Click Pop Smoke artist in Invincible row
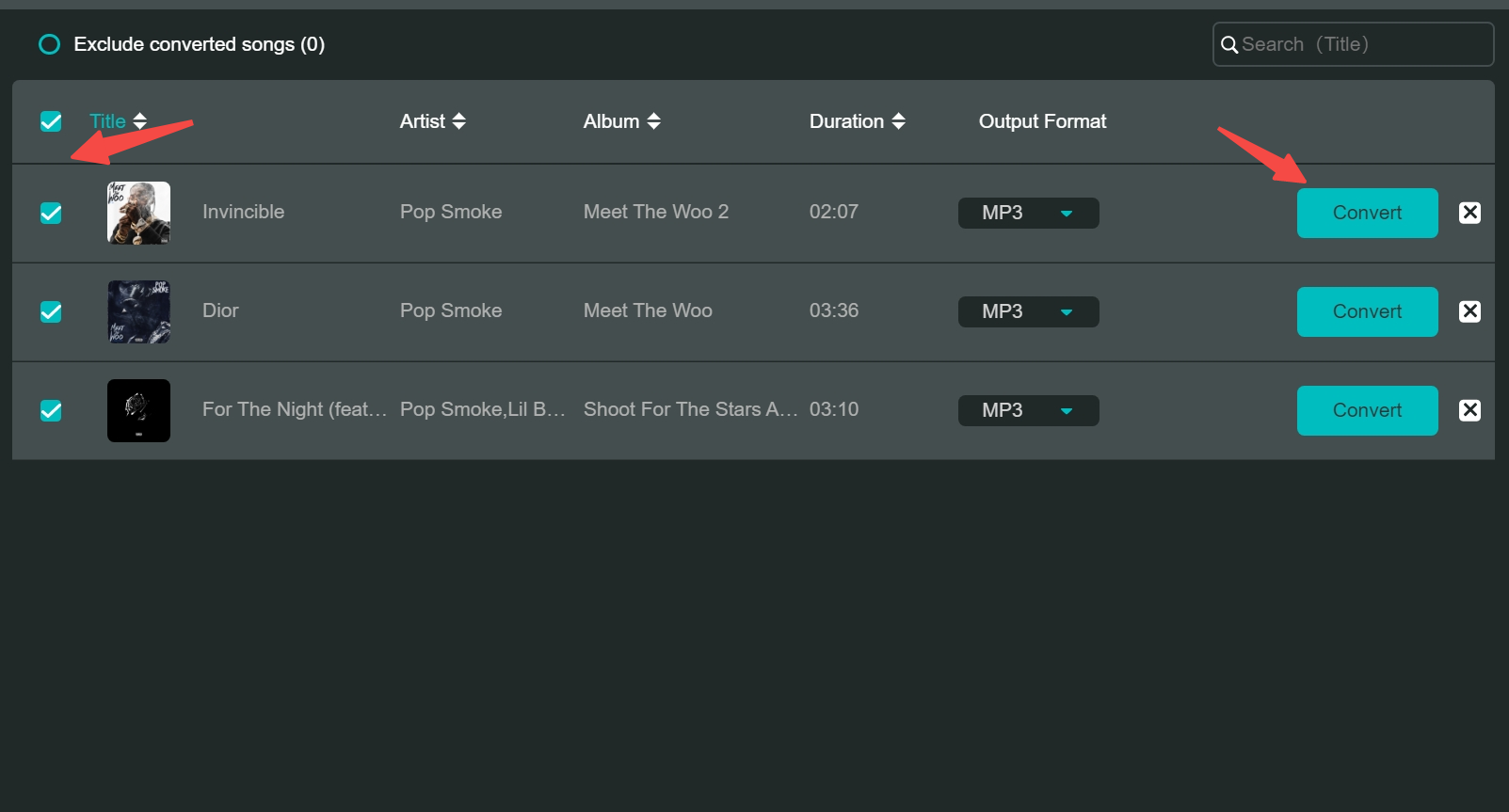Screen dimensions: 1509x812 click(x=451, y=212)
